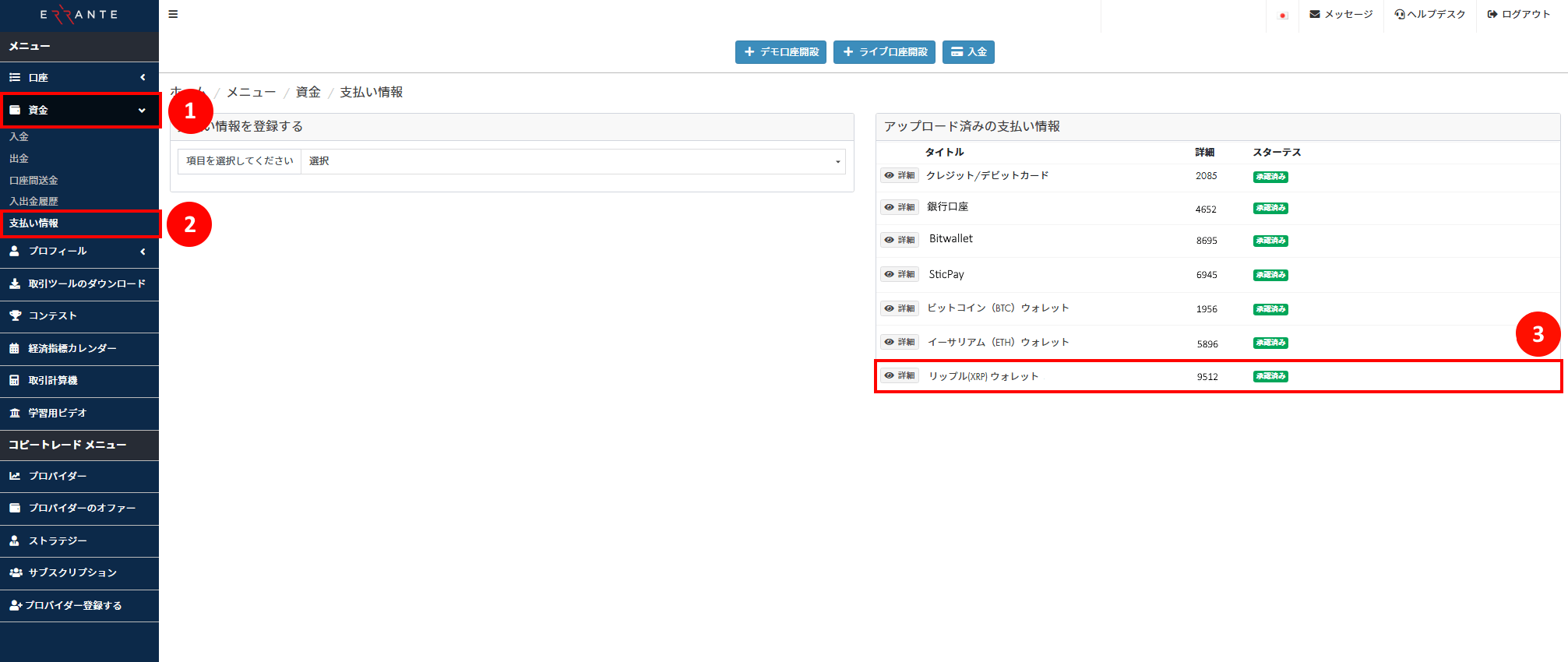Click the 入金 button in the top toolbar
Screen dimensions: 1568x662
point(968,52)
